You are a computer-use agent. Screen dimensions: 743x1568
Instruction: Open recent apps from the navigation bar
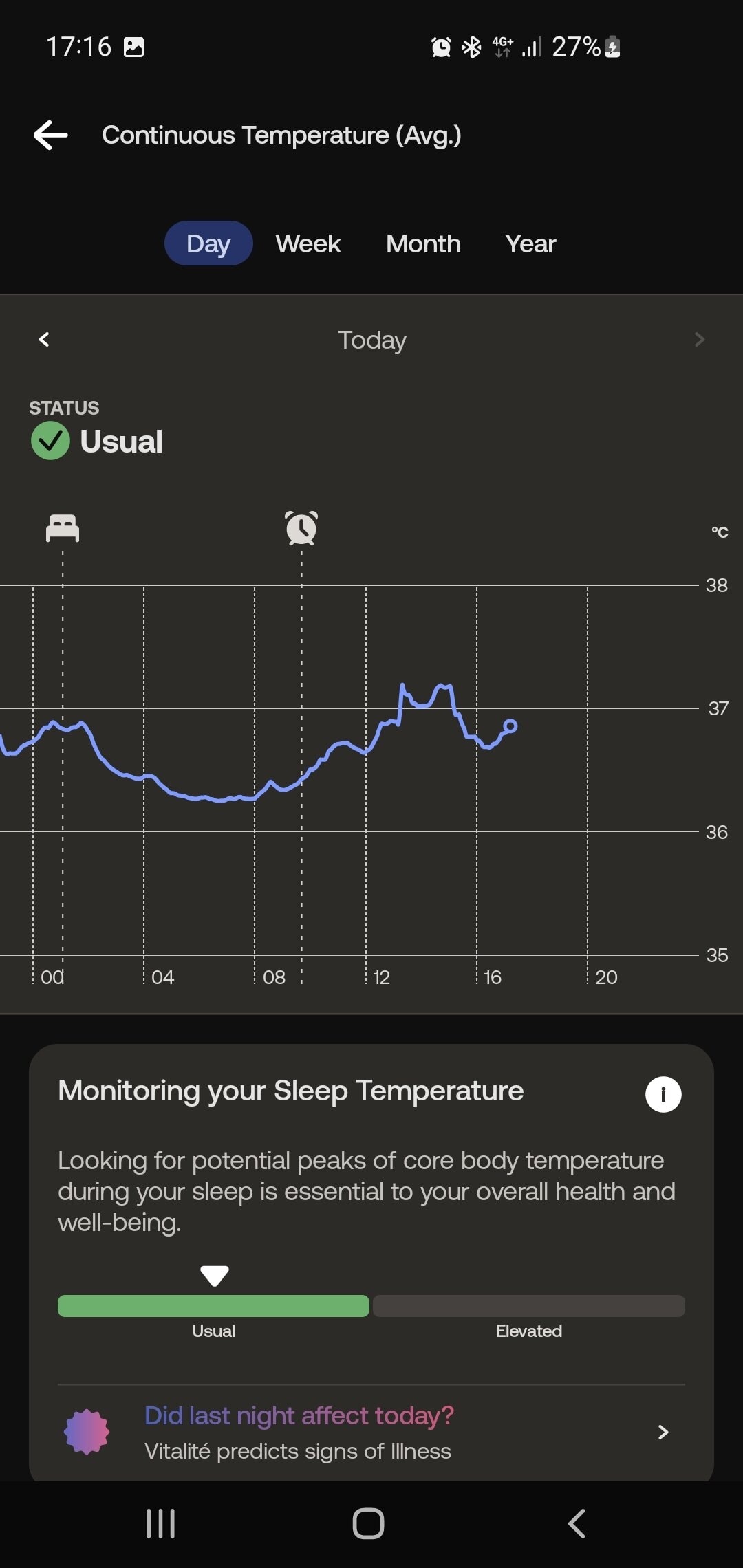coord(161,1523)
